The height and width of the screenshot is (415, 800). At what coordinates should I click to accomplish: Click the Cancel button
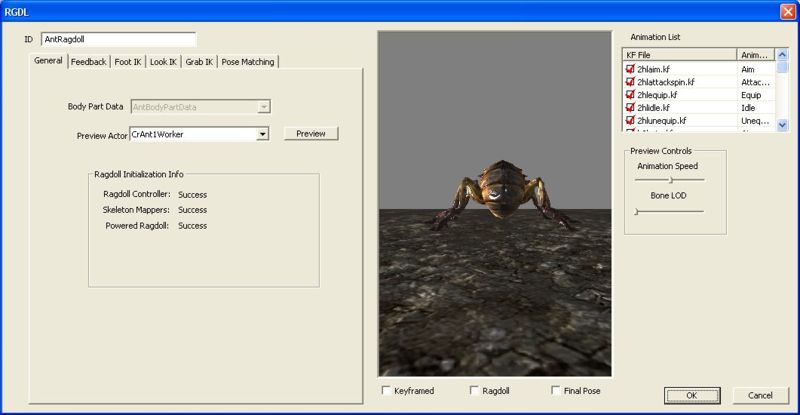[x=760, y=395]
